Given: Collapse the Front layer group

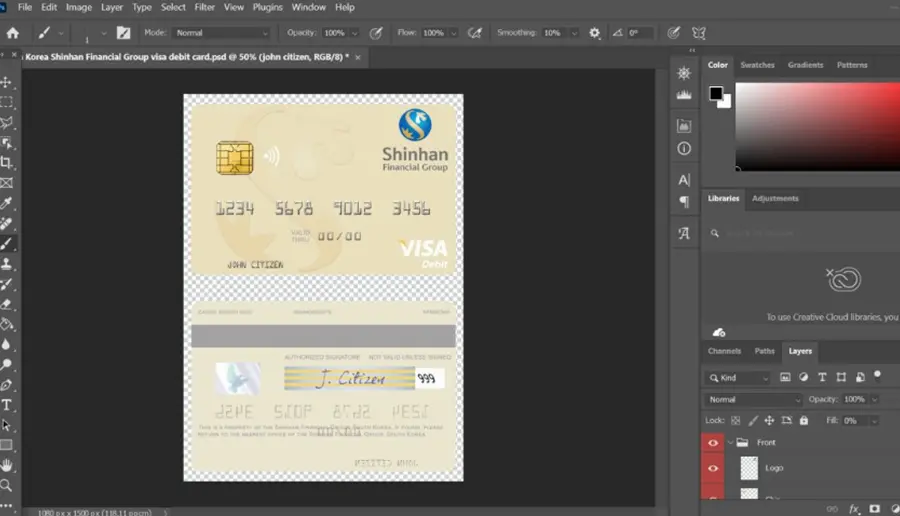Looking at the screenshot, I should point(731,443).
